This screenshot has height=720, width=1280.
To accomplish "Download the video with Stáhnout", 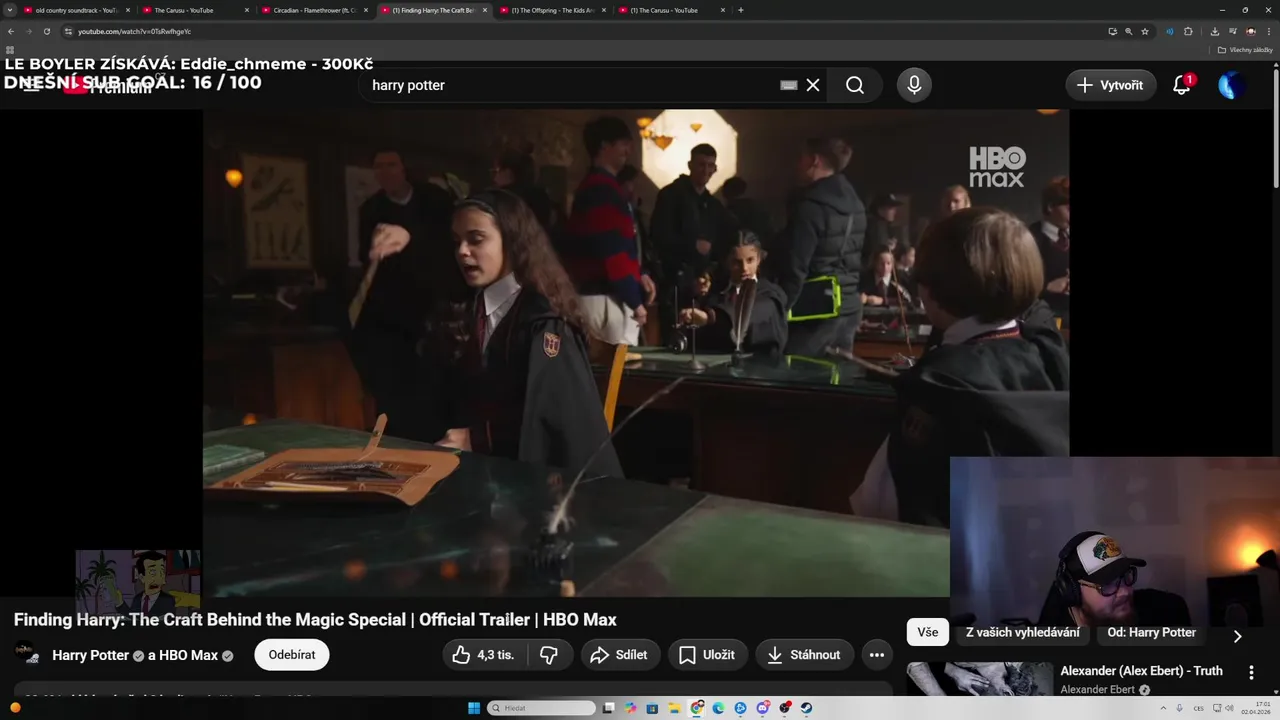I will pos(804,655).
